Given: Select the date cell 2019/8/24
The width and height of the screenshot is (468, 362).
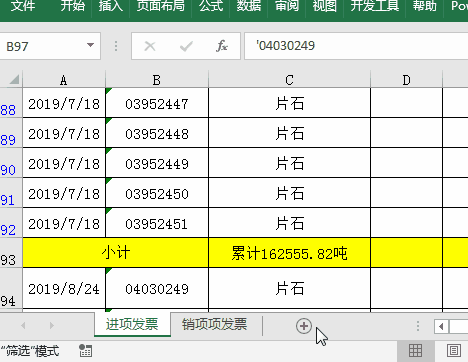Looking at the screenshot, I should pos(64,288).
